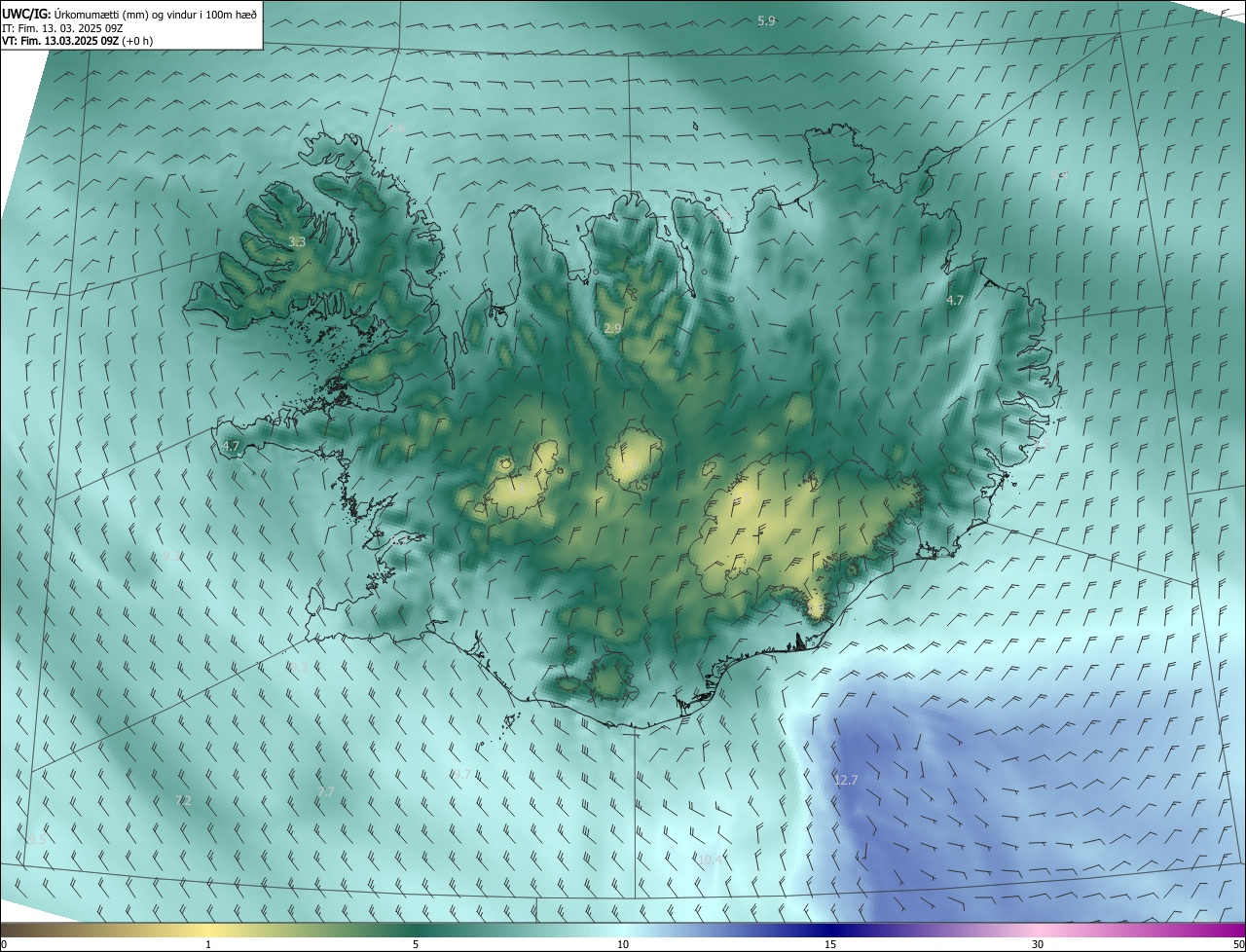Click the 10.4 value label on the map
The width and height of the screenshot is (1246, 952).
711,860
